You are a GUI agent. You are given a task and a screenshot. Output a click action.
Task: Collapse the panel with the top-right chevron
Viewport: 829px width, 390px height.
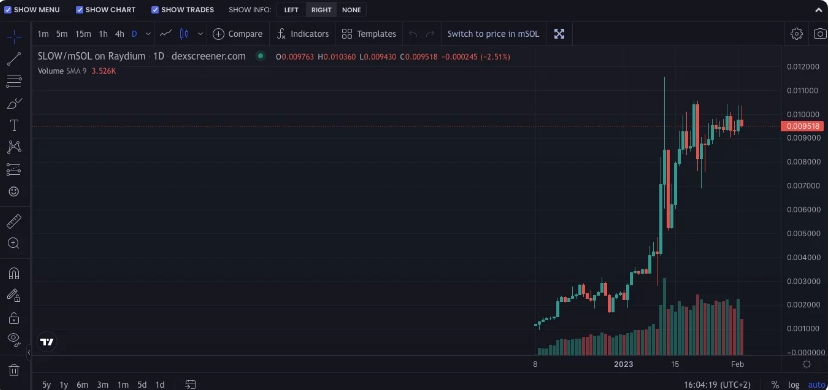pyautogui.click(x=819, y=10)
